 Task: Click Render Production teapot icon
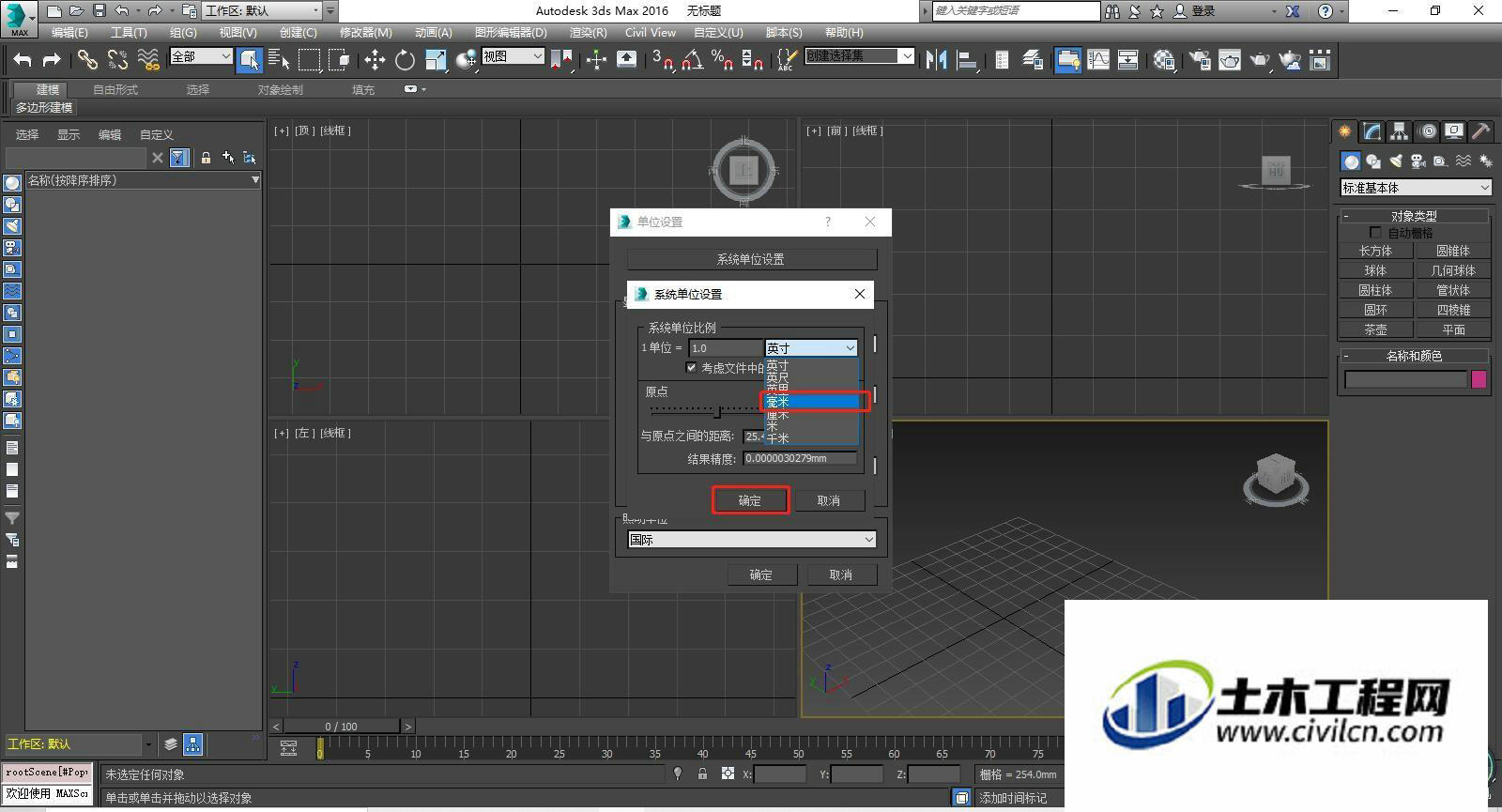coord(1260,60)
